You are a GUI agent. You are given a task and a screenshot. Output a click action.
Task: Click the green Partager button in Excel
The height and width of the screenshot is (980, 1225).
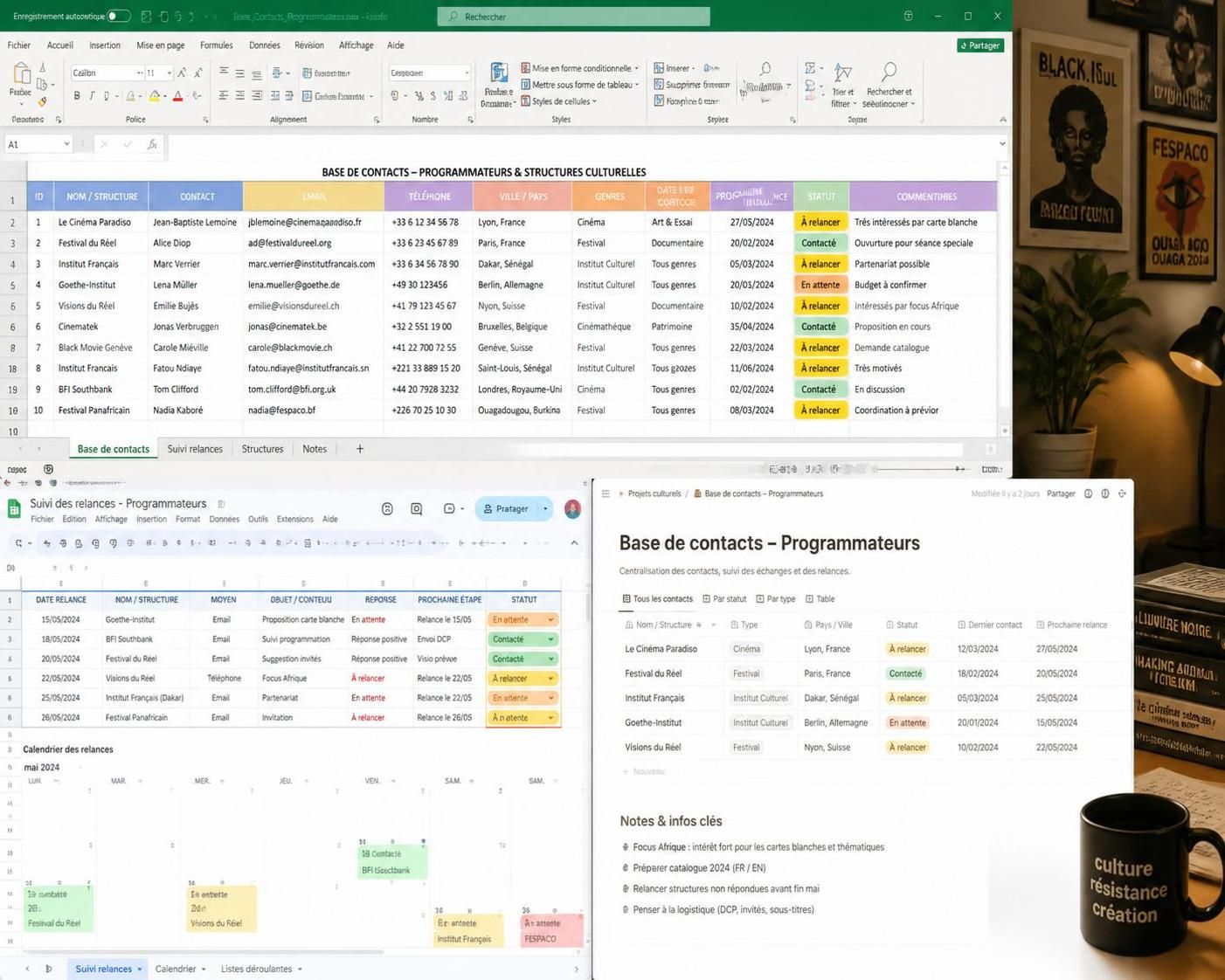tap(980, 45)
